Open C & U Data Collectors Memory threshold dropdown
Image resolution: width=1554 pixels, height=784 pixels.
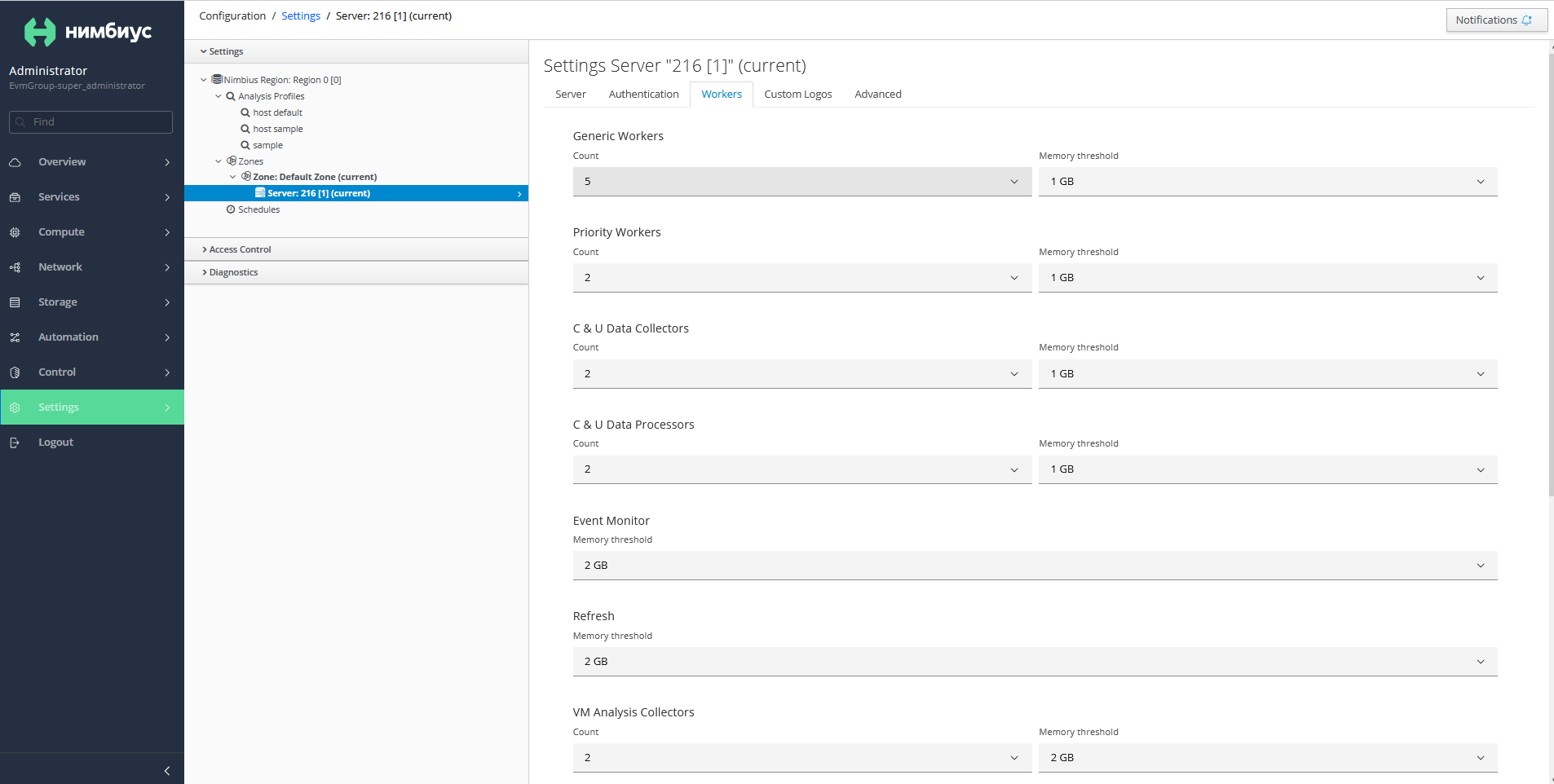click(x=1268, y=374)
